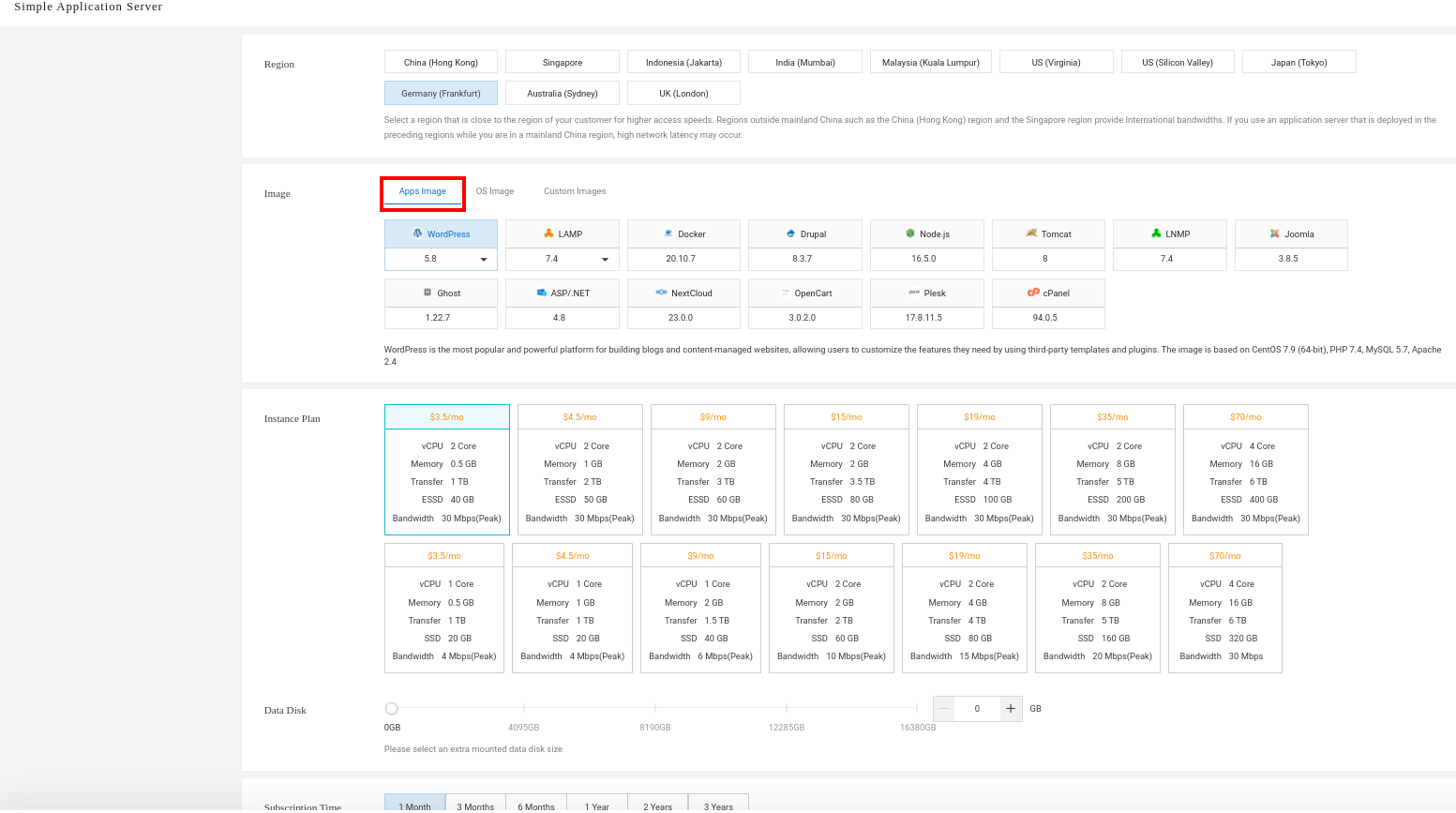Click the Joomla version 3.8.5 cell

click(x=1291, y=259)
